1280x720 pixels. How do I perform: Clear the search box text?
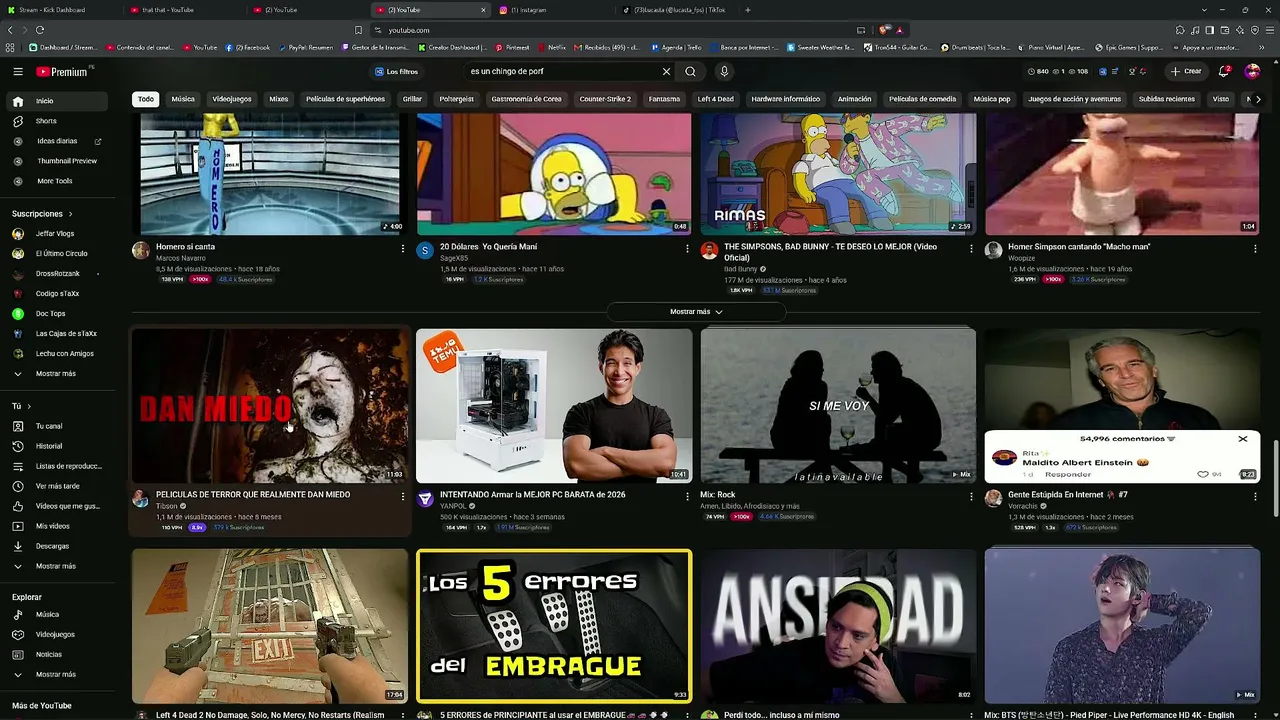click(666, 72)
